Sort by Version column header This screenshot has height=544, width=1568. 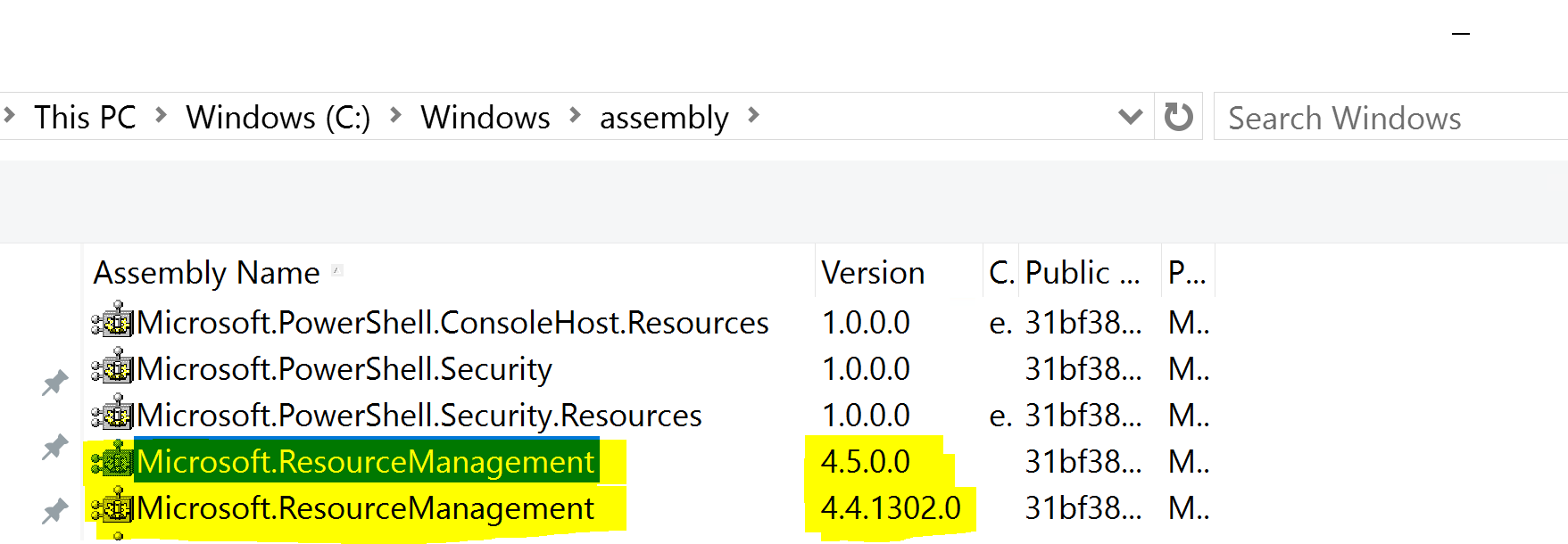tap(873, 273)
